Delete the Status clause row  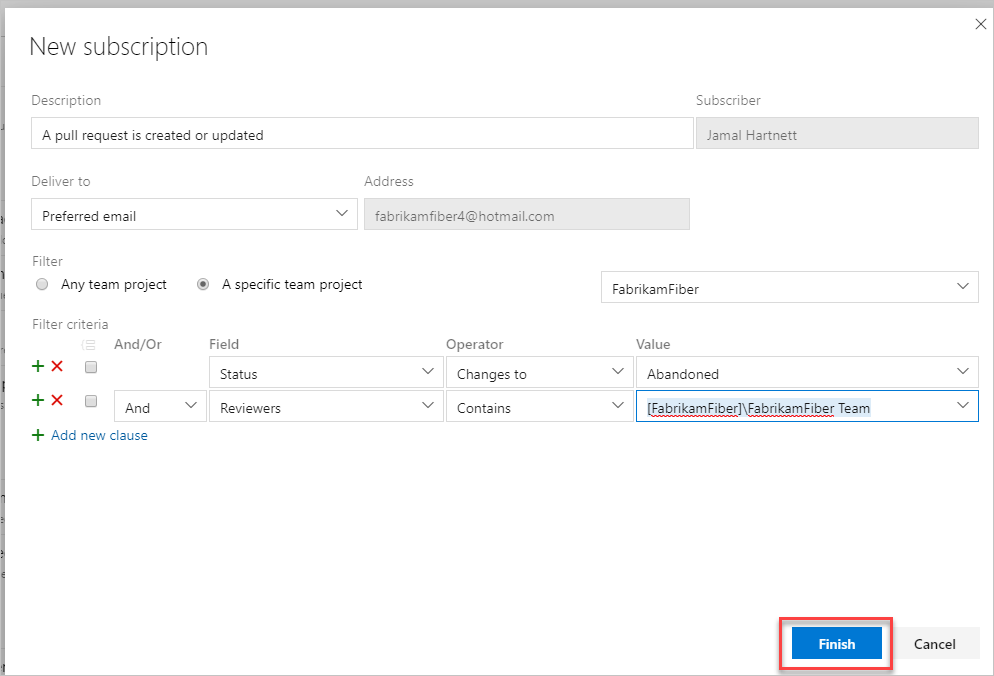[x=57, y=366]
